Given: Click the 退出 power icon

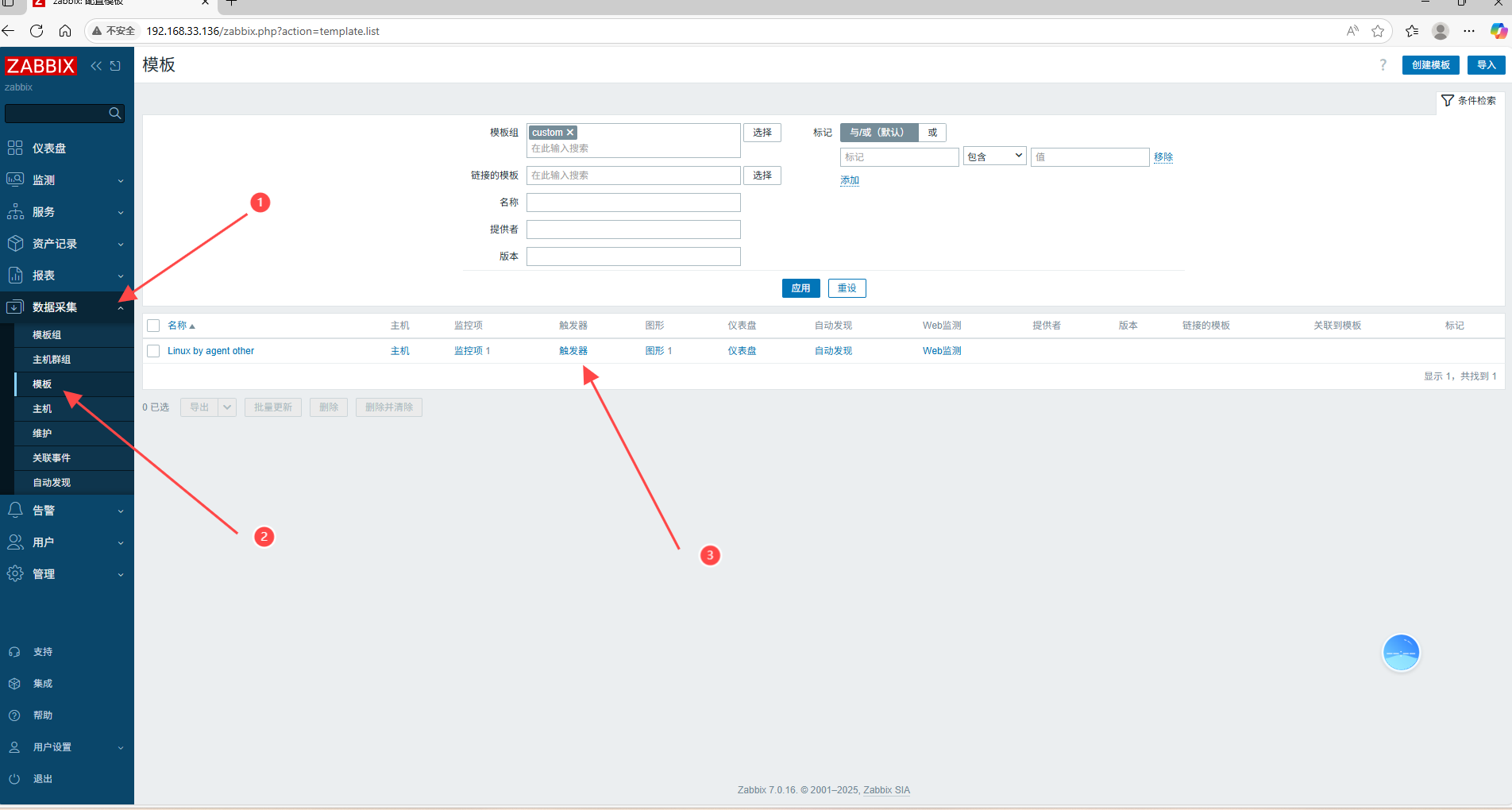Looking at the screenshot, I should [x=14, y=779].
